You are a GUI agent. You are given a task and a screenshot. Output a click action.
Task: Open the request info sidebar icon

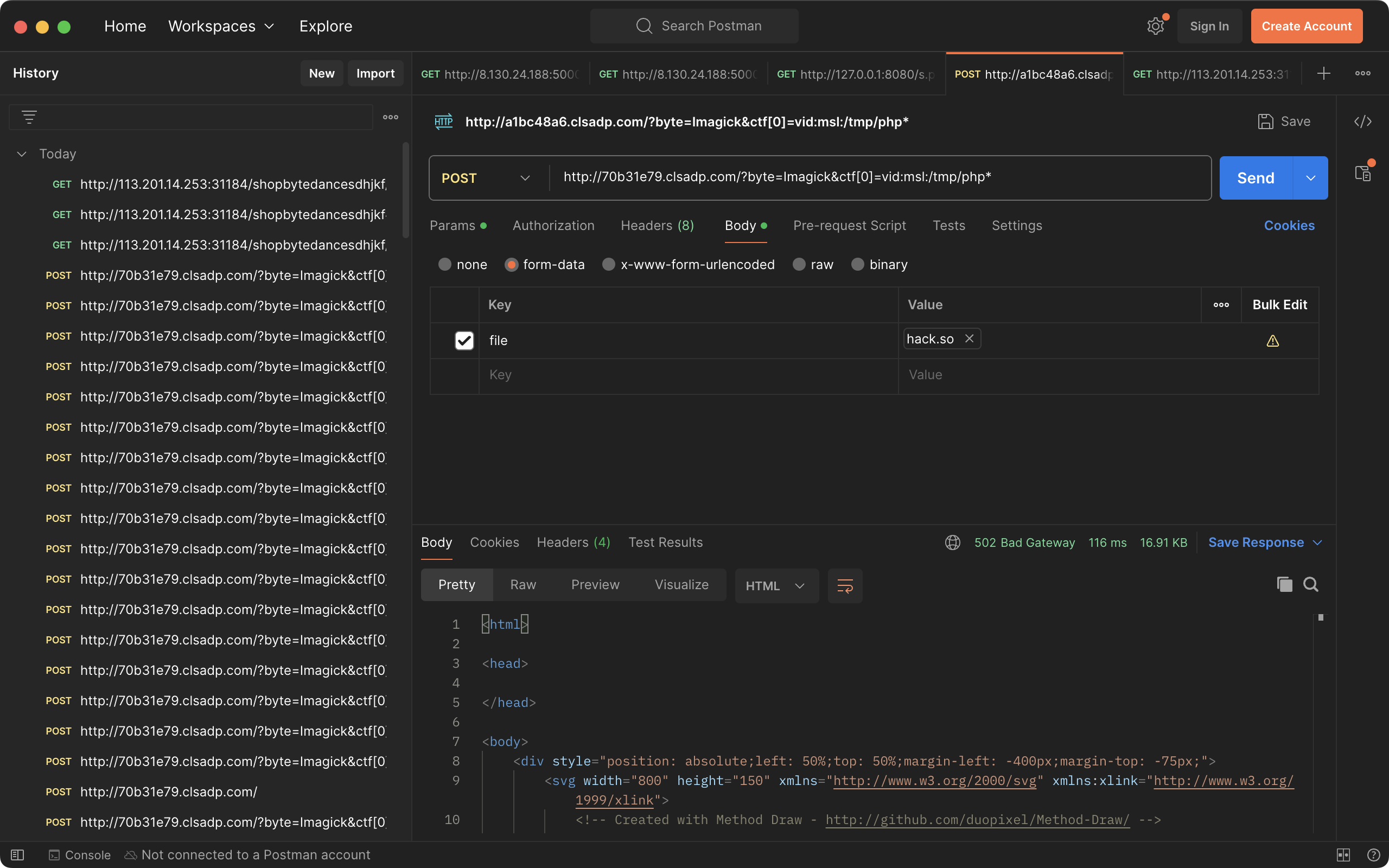point(1363,173)
